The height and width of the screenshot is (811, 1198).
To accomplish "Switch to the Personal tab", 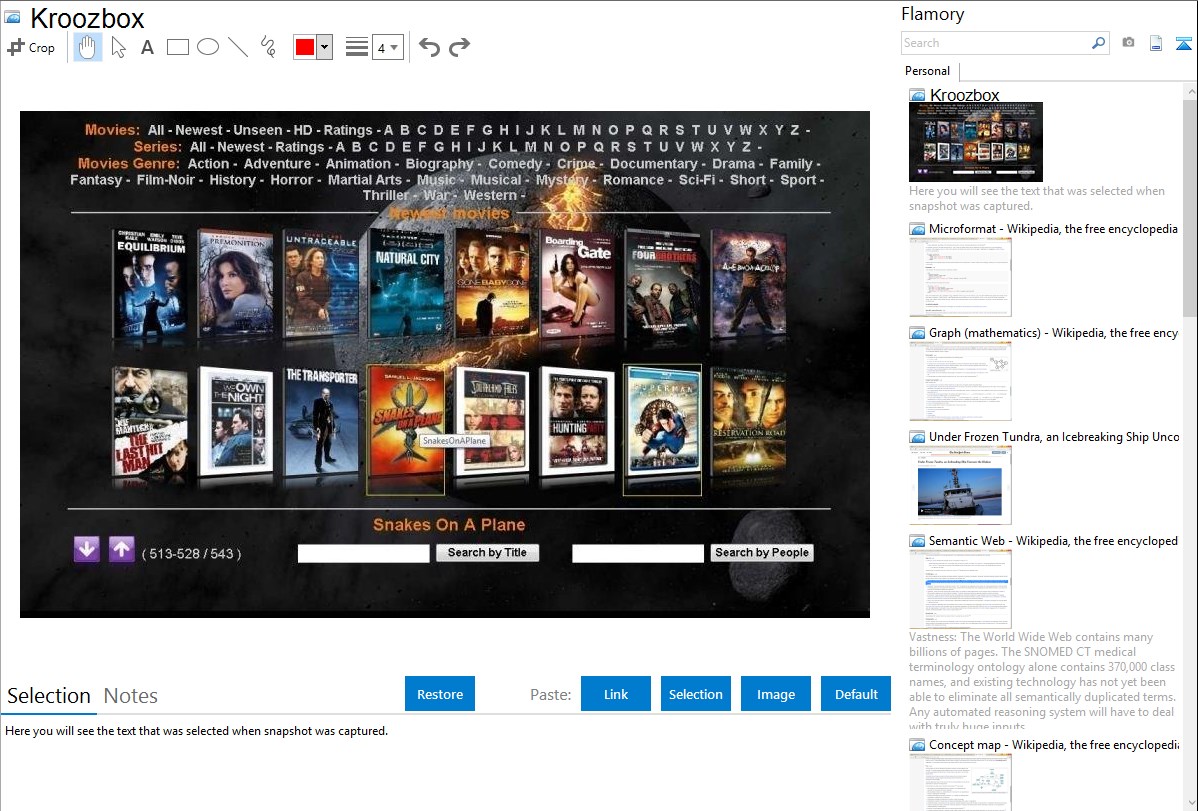I will [927, 71].
